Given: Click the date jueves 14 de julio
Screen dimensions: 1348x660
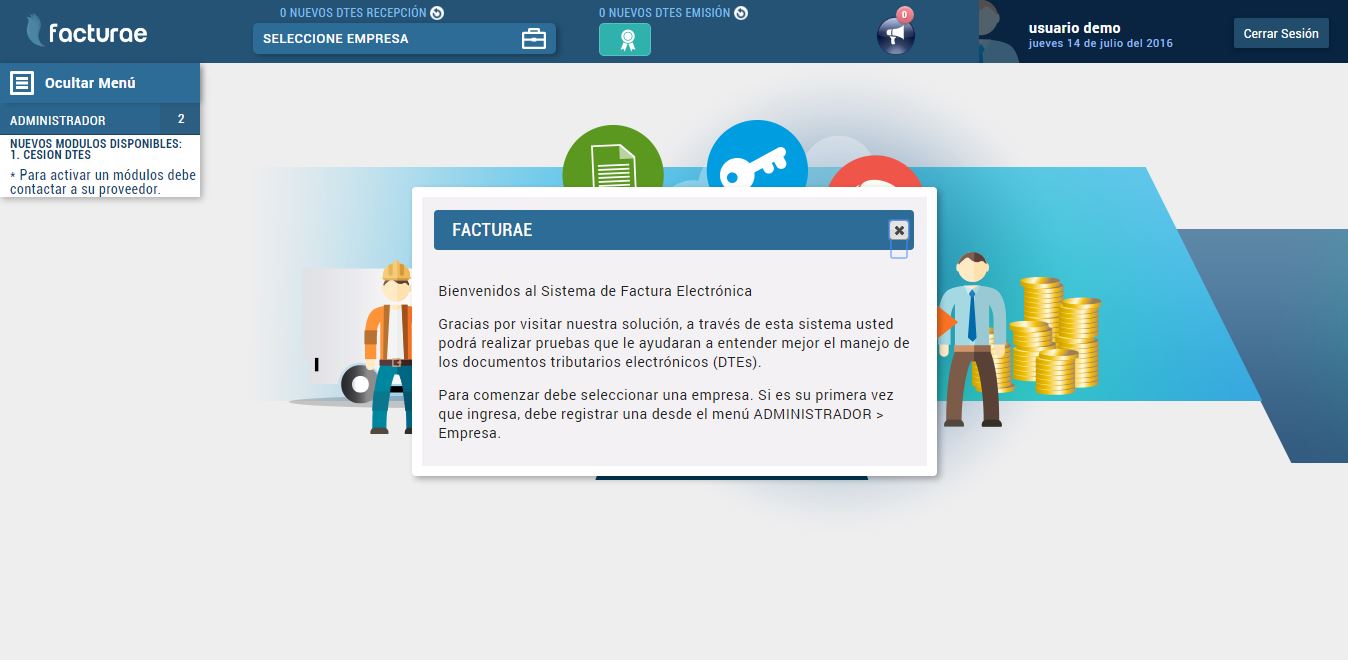Looking at the screenshot, I should click(1100, 44).
